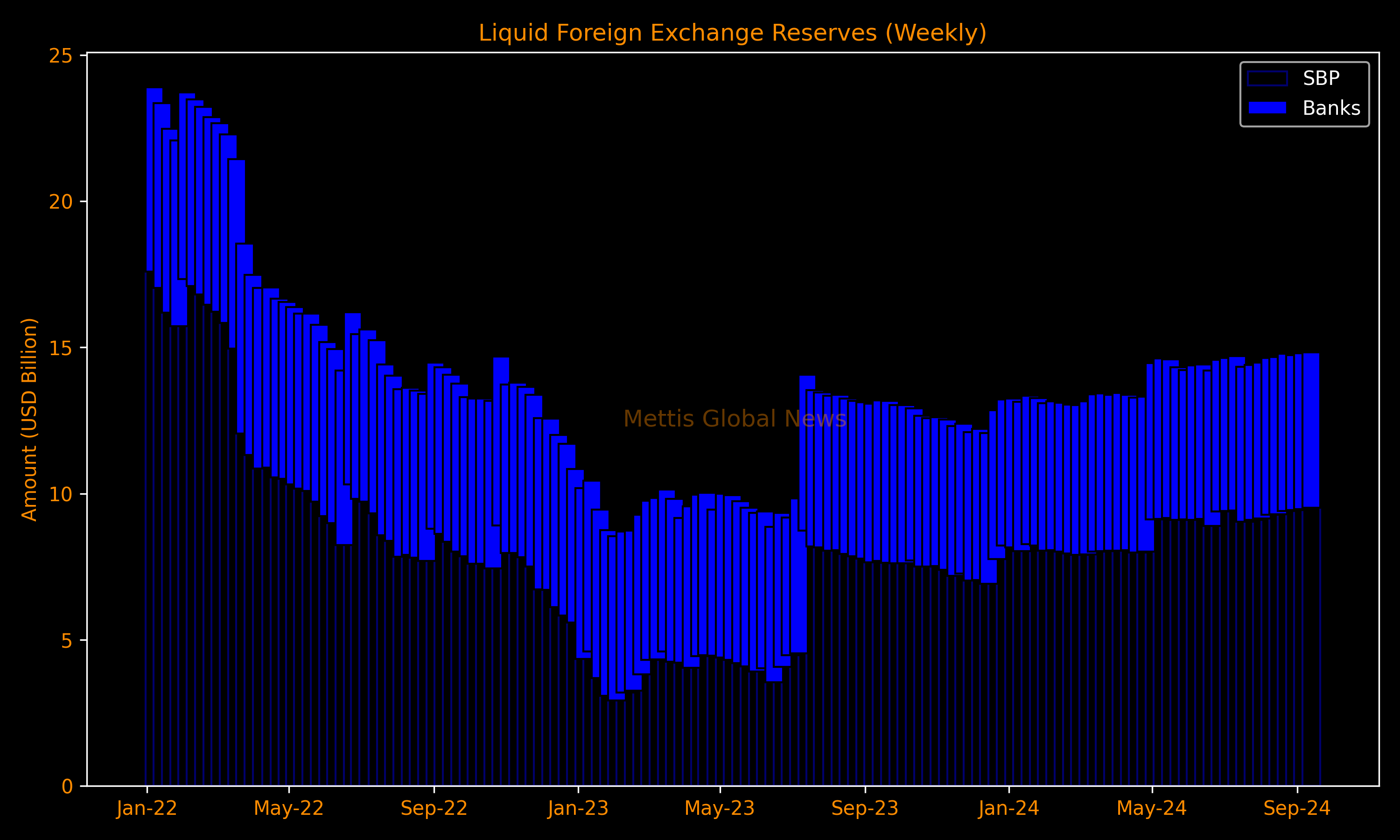Click the 0 y-axis tick label

coord(67,786)
